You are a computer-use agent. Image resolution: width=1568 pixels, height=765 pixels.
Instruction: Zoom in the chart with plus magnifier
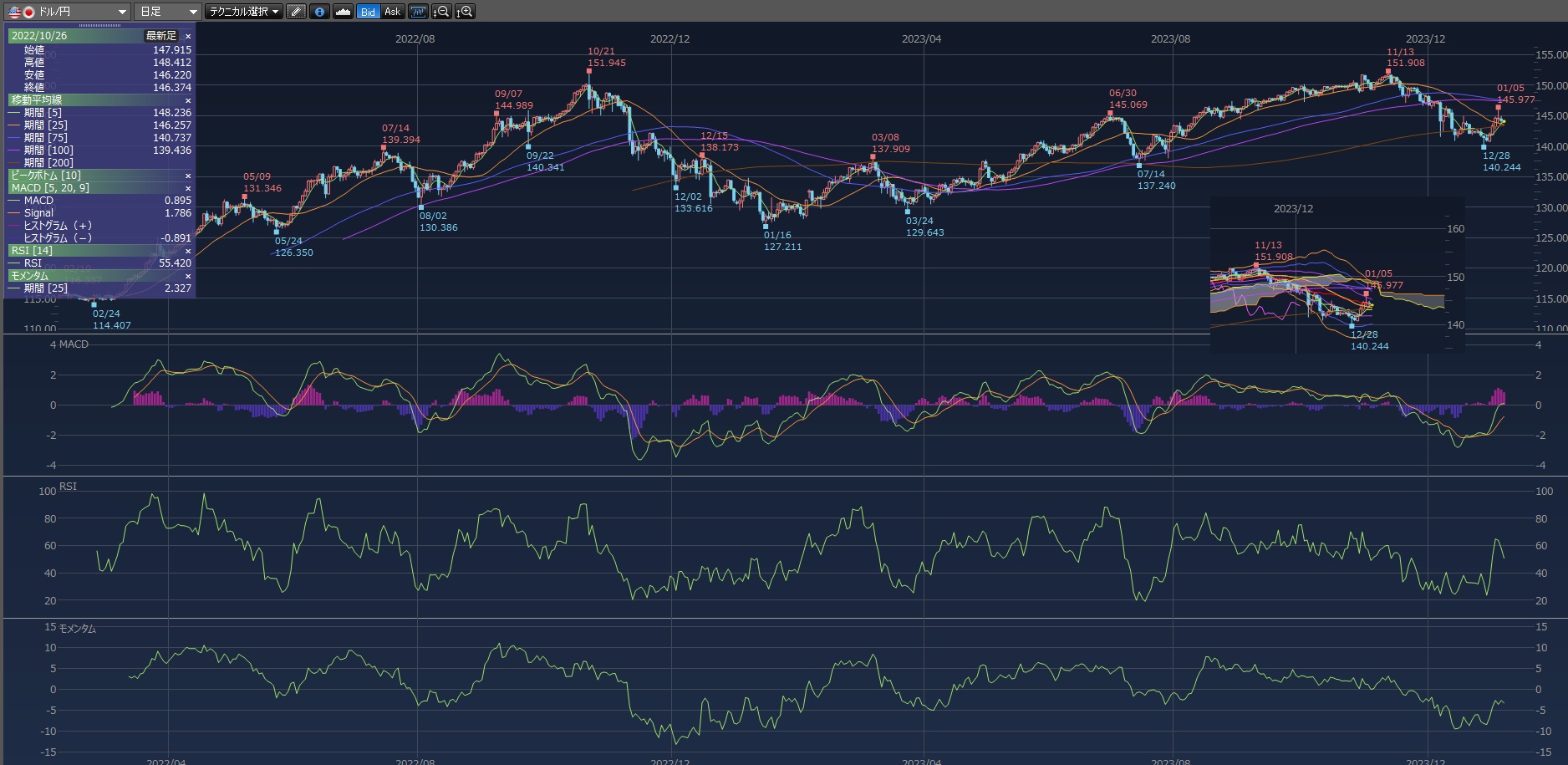pyautogui.click(x=465, y=12)
